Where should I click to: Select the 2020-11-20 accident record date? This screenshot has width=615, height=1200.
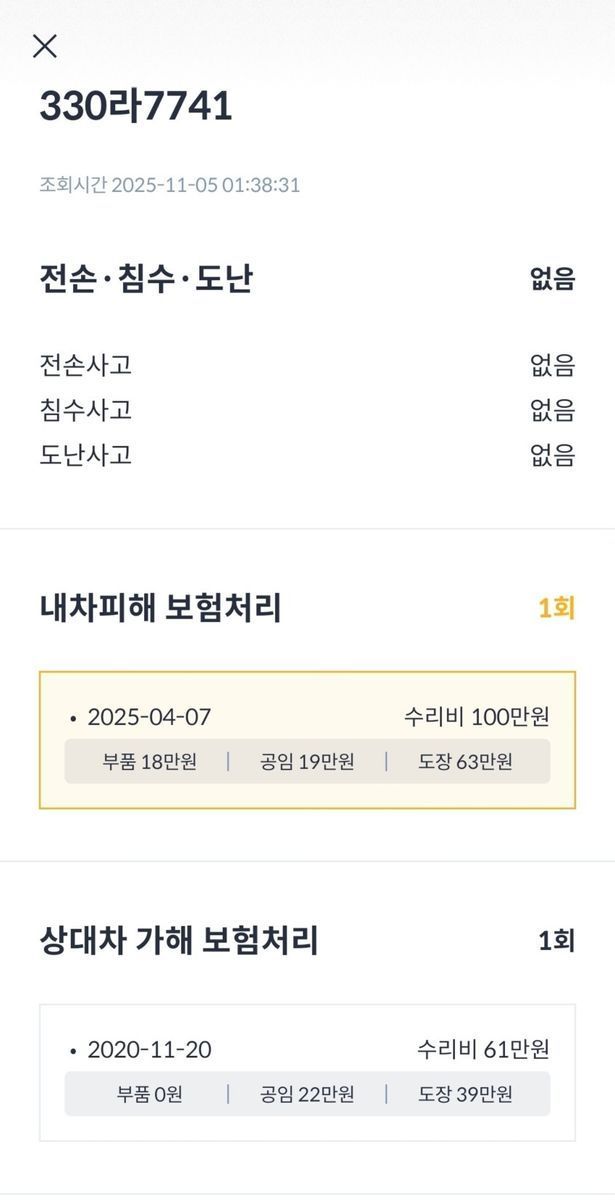(x=149, y=1050)
